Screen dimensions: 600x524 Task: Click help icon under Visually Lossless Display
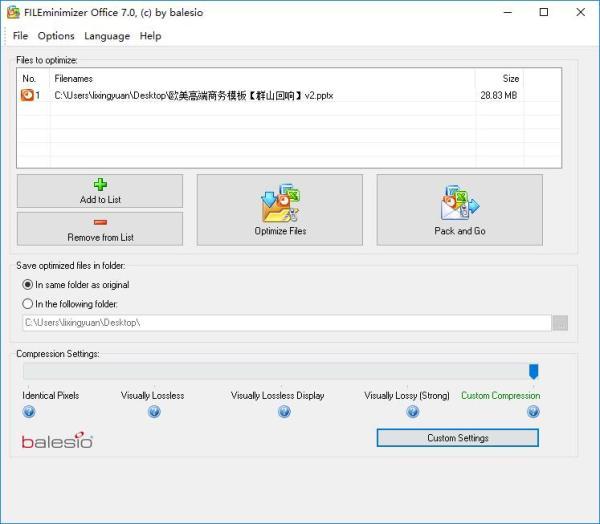click(284, 412)
